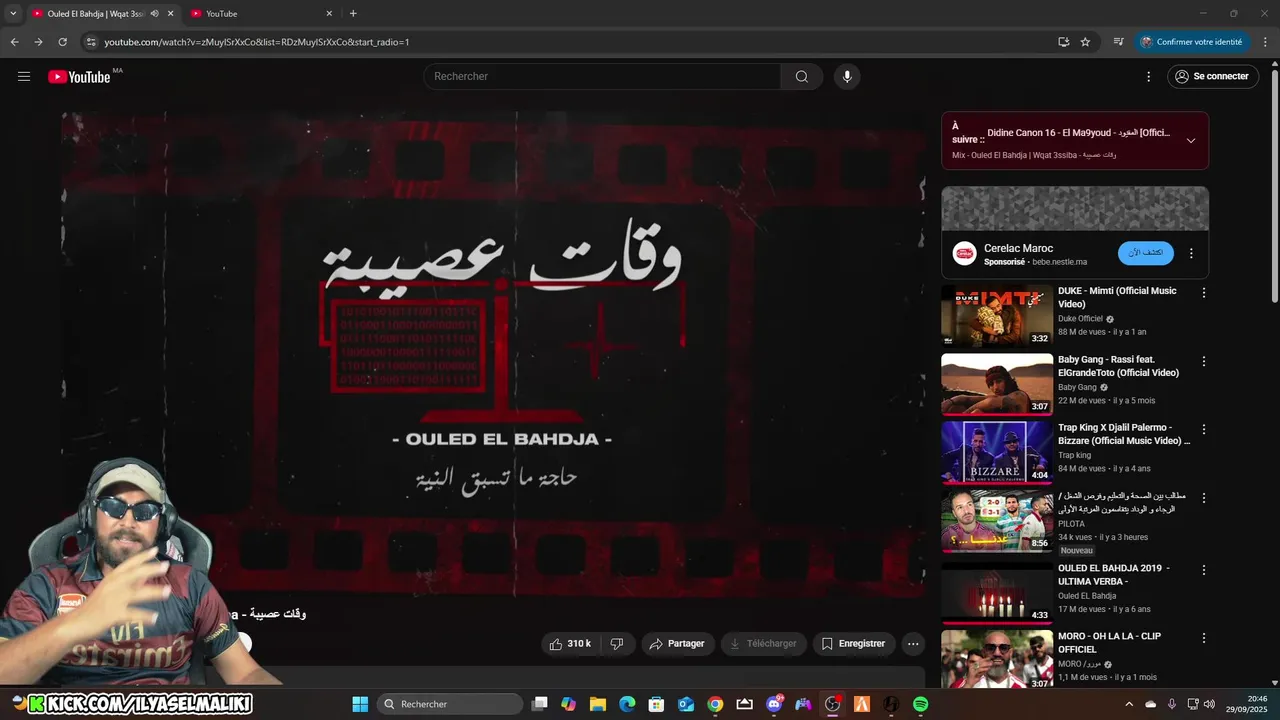
Task: Click the Cerelac ad blue action button
Action: tap(1146, 253)
